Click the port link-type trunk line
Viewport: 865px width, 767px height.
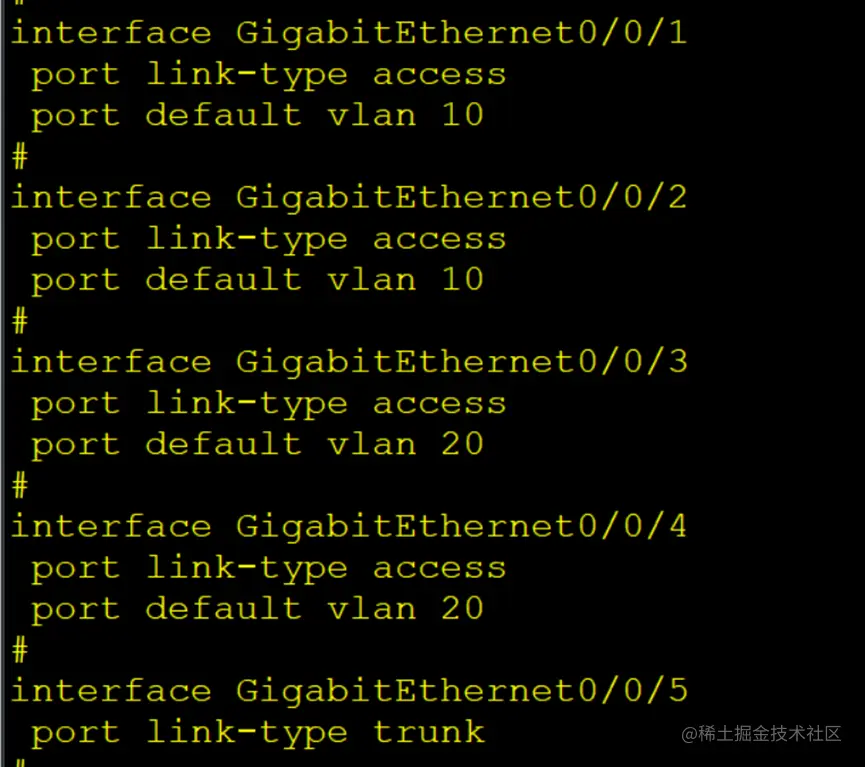pos(258,733)
